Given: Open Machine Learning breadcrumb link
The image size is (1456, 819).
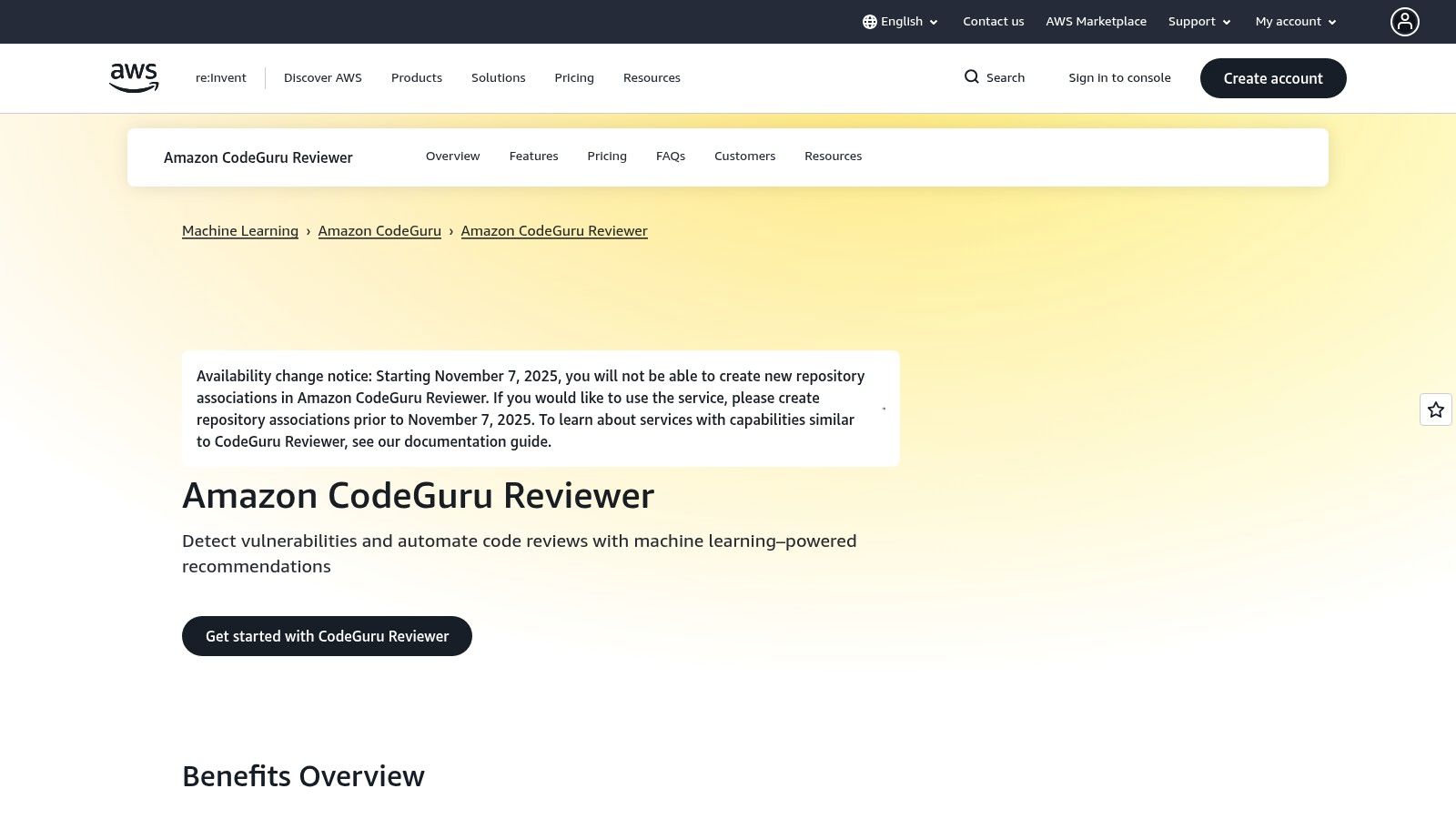Looking at the screenshot, I should tap(240, 231).
